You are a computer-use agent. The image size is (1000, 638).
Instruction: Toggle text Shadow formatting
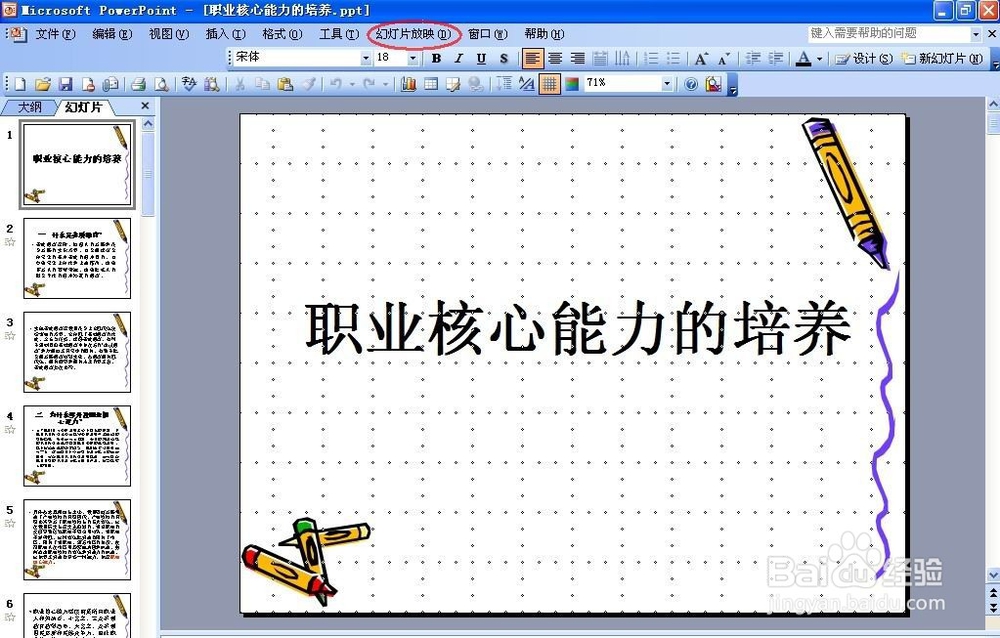coord(504,59)
